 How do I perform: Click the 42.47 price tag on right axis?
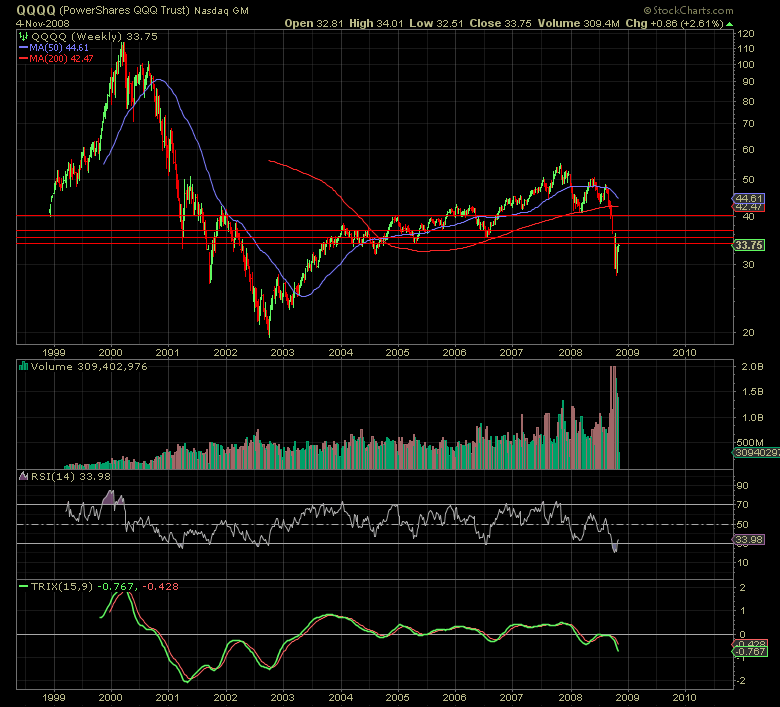click(749, 207)
